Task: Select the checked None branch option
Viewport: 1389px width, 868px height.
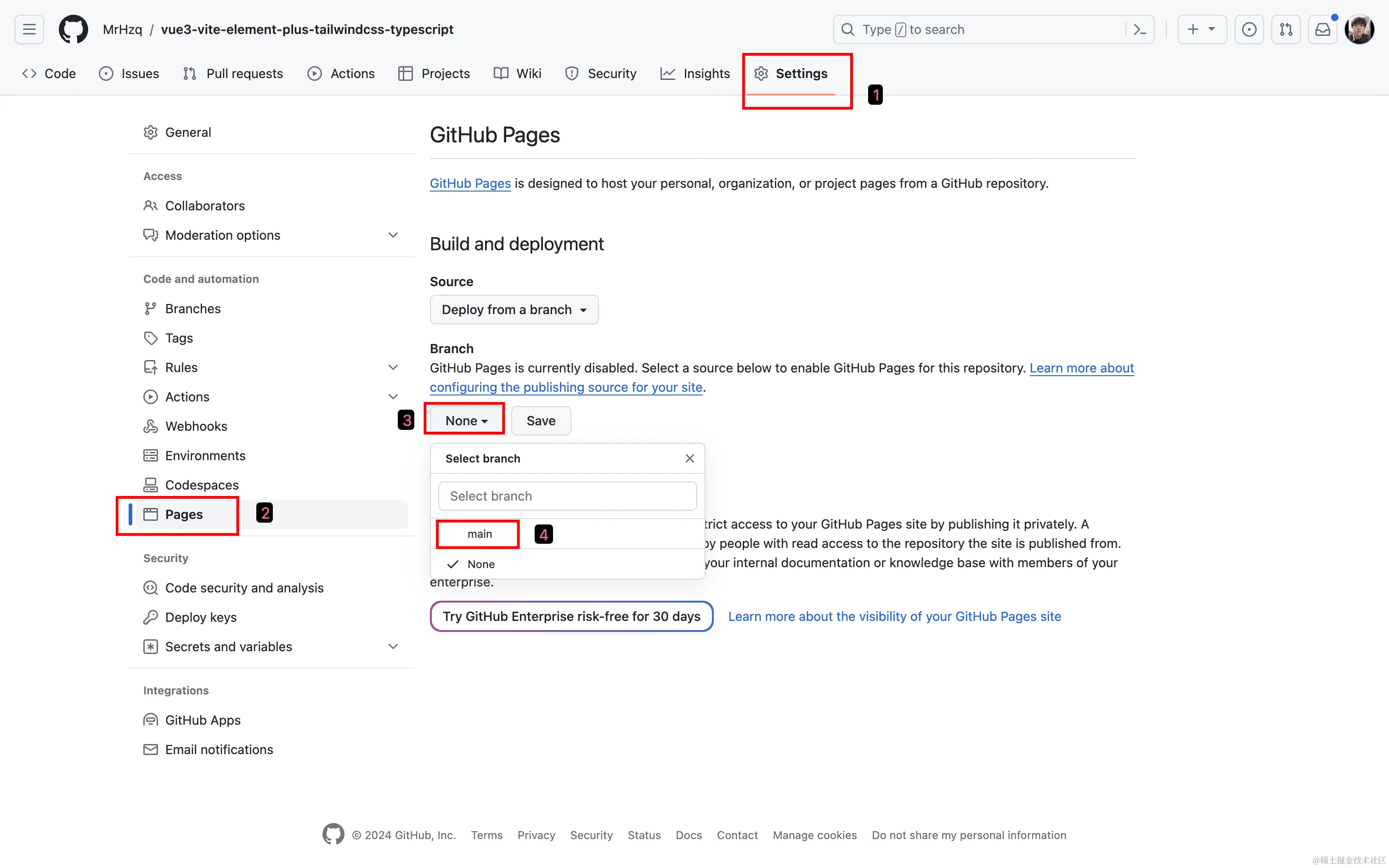Action: (481, 564)
